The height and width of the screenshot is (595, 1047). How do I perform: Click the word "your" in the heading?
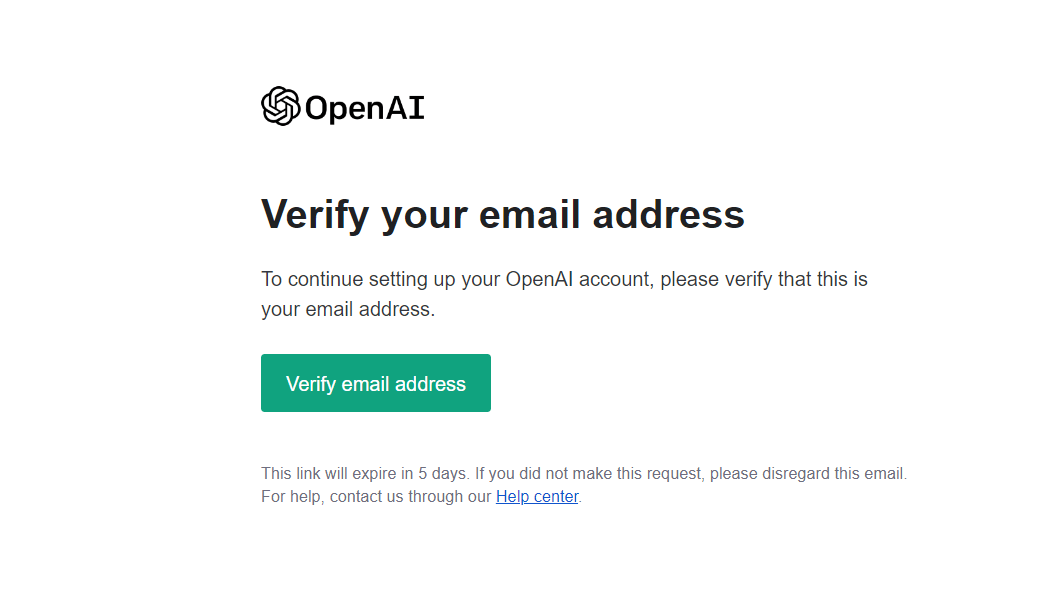point(425,218)
